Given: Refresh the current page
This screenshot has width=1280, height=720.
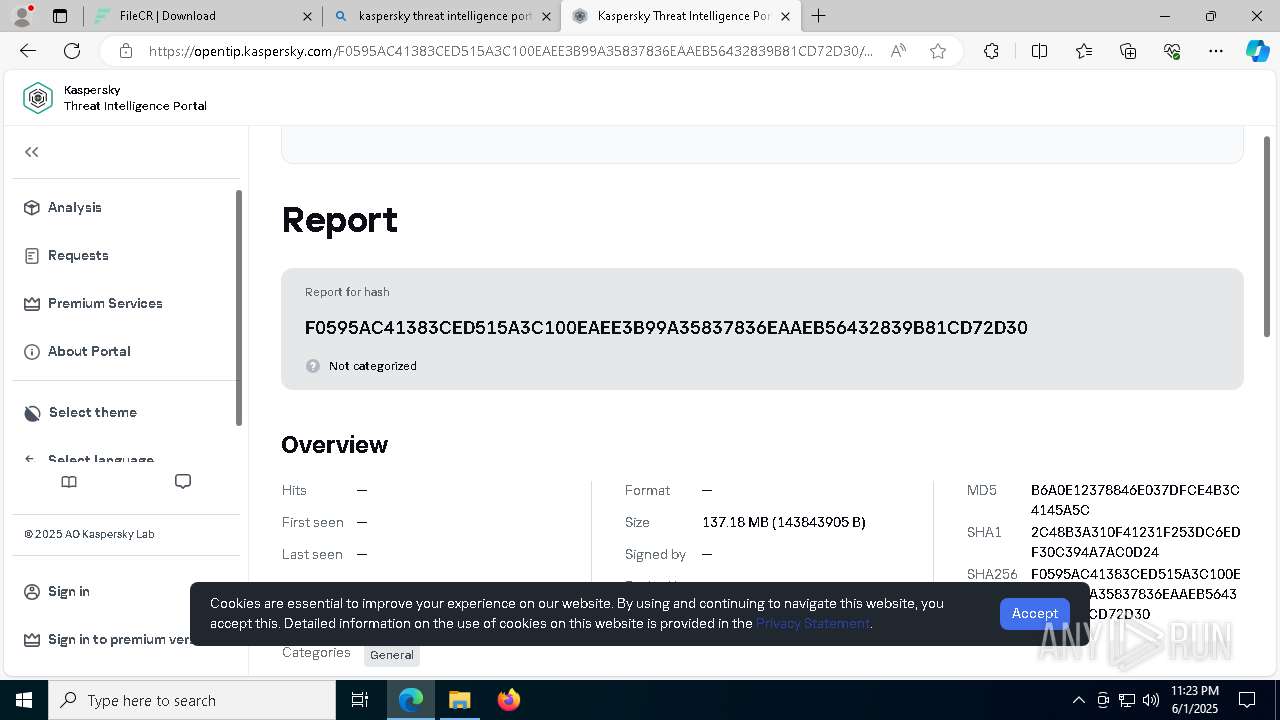Looking at the screenshot, I should coord(72,51).
